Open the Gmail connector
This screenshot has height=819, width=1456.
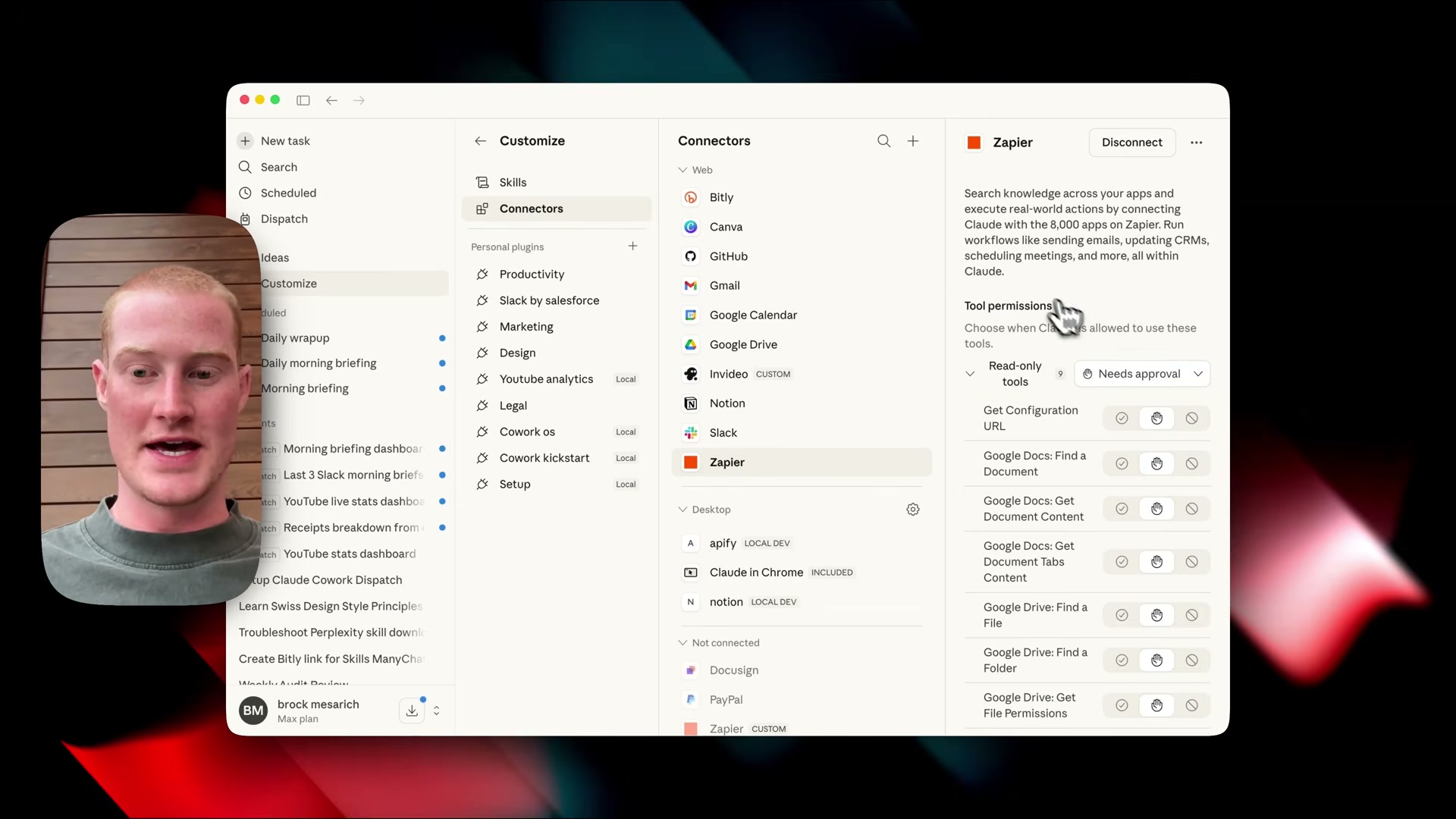pos(723,285)
